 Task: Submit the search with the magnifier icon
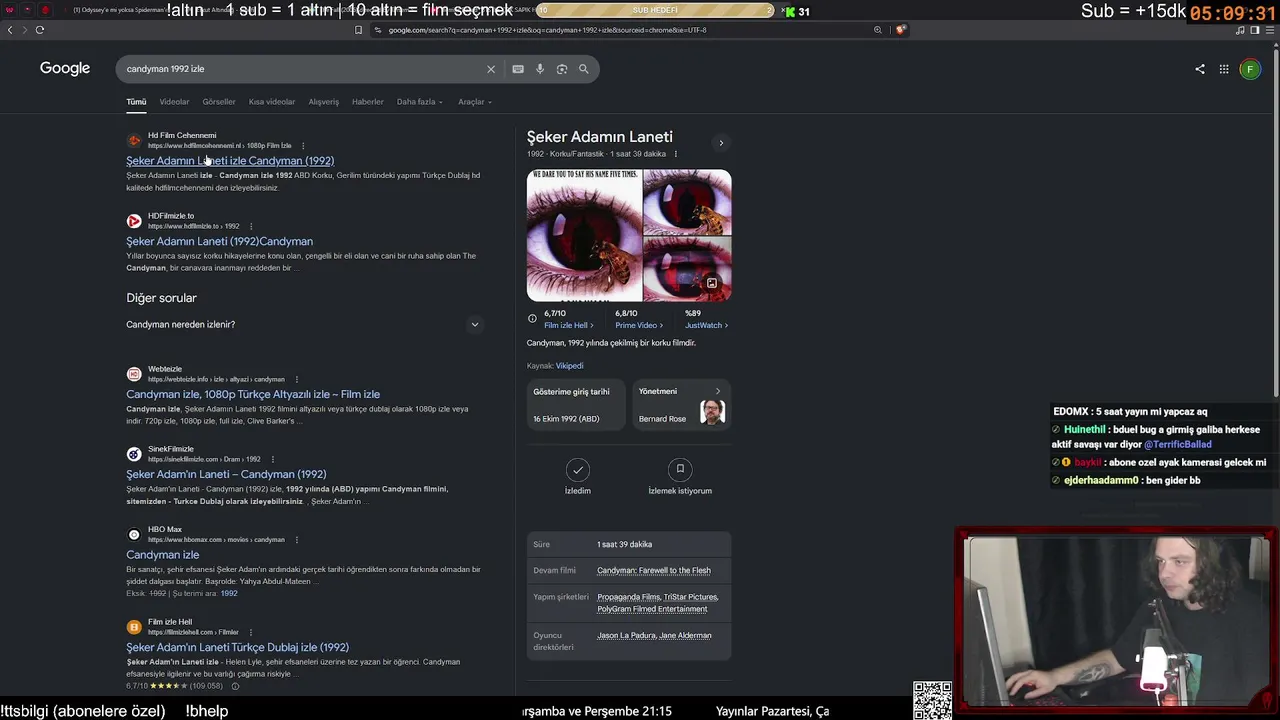584,69
